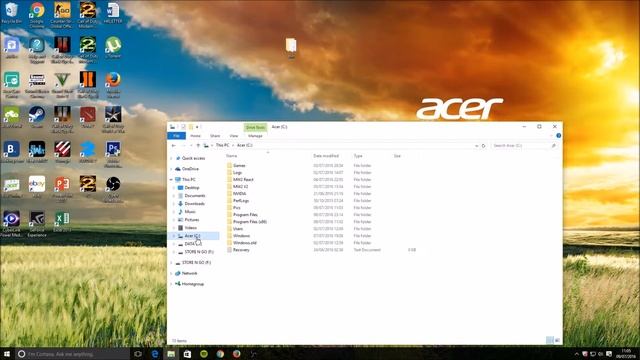Open Task View on the taskbar
The image size is (640, 360).
coord(138,354)
